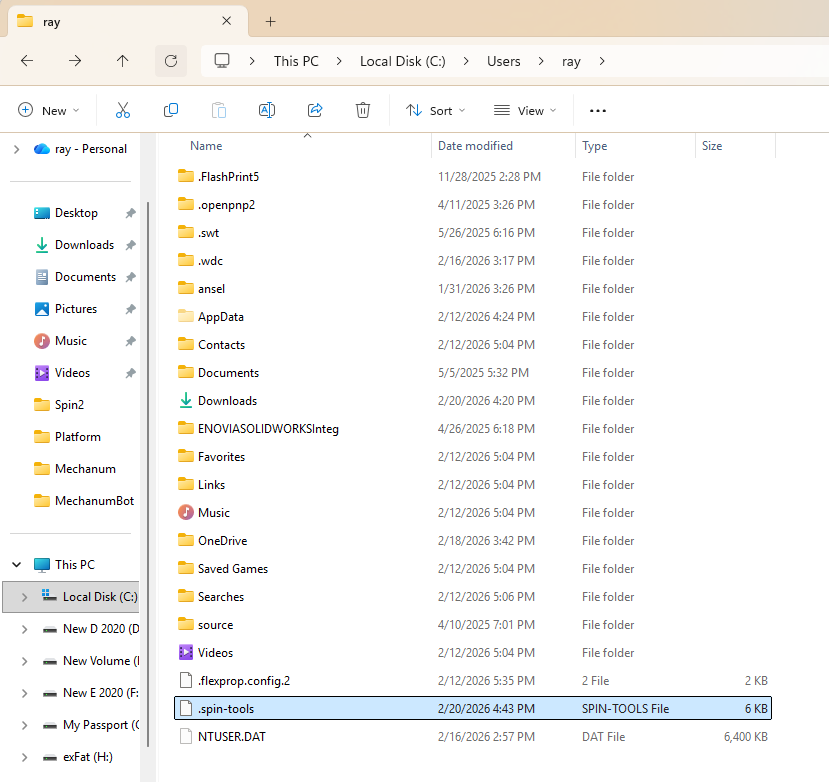Viewport: 829px width, 782px height.
Task: Go up one folder level arrow
Action: 122,61
